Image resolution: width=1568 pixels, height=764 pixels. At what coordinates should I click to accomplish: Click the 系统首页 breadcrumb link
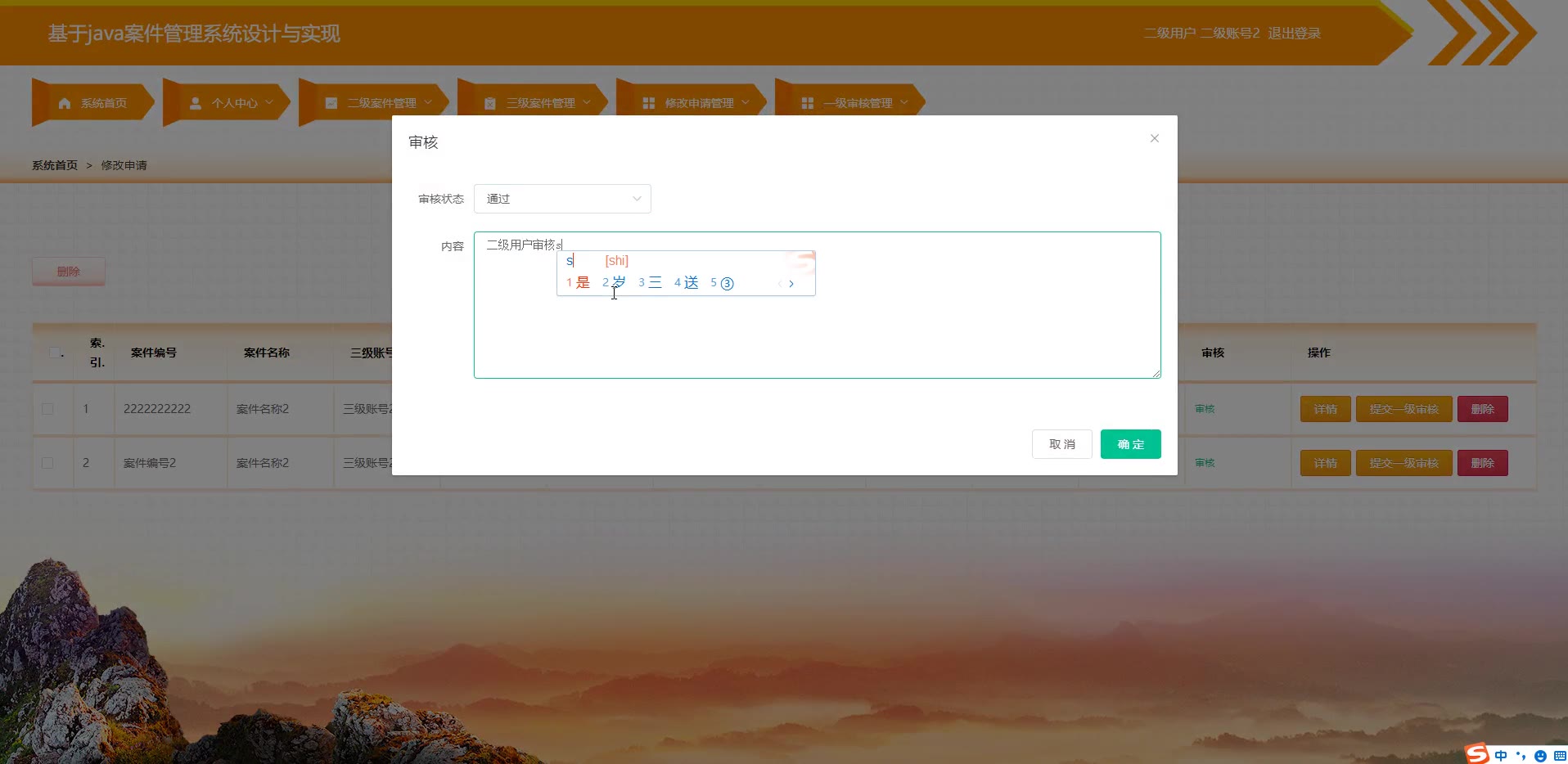point(55,165)
